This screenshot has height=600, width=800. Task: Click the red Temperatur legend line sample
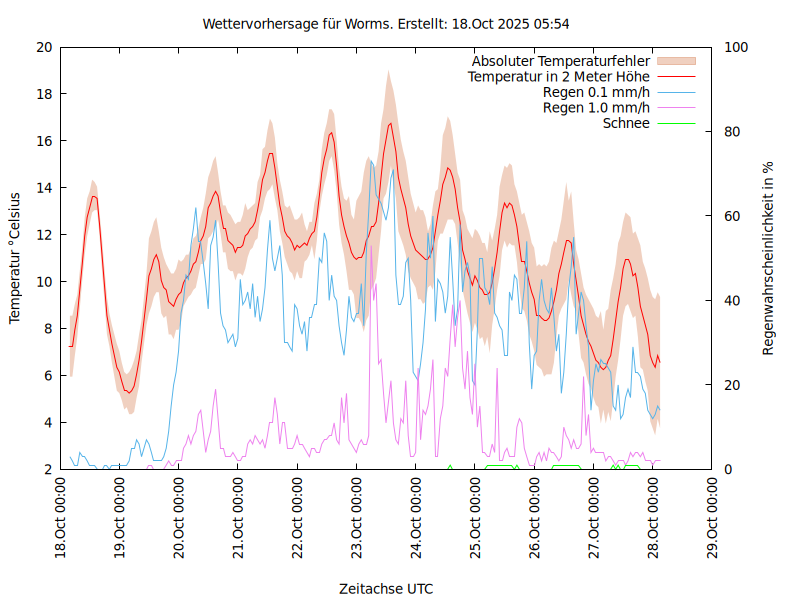[675, 76]
